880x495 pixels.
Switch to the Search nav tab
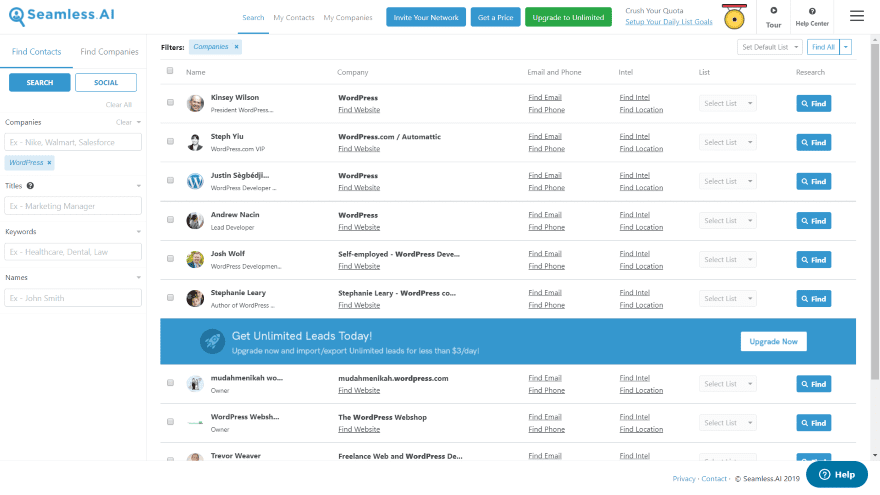(x=253, y=18)
